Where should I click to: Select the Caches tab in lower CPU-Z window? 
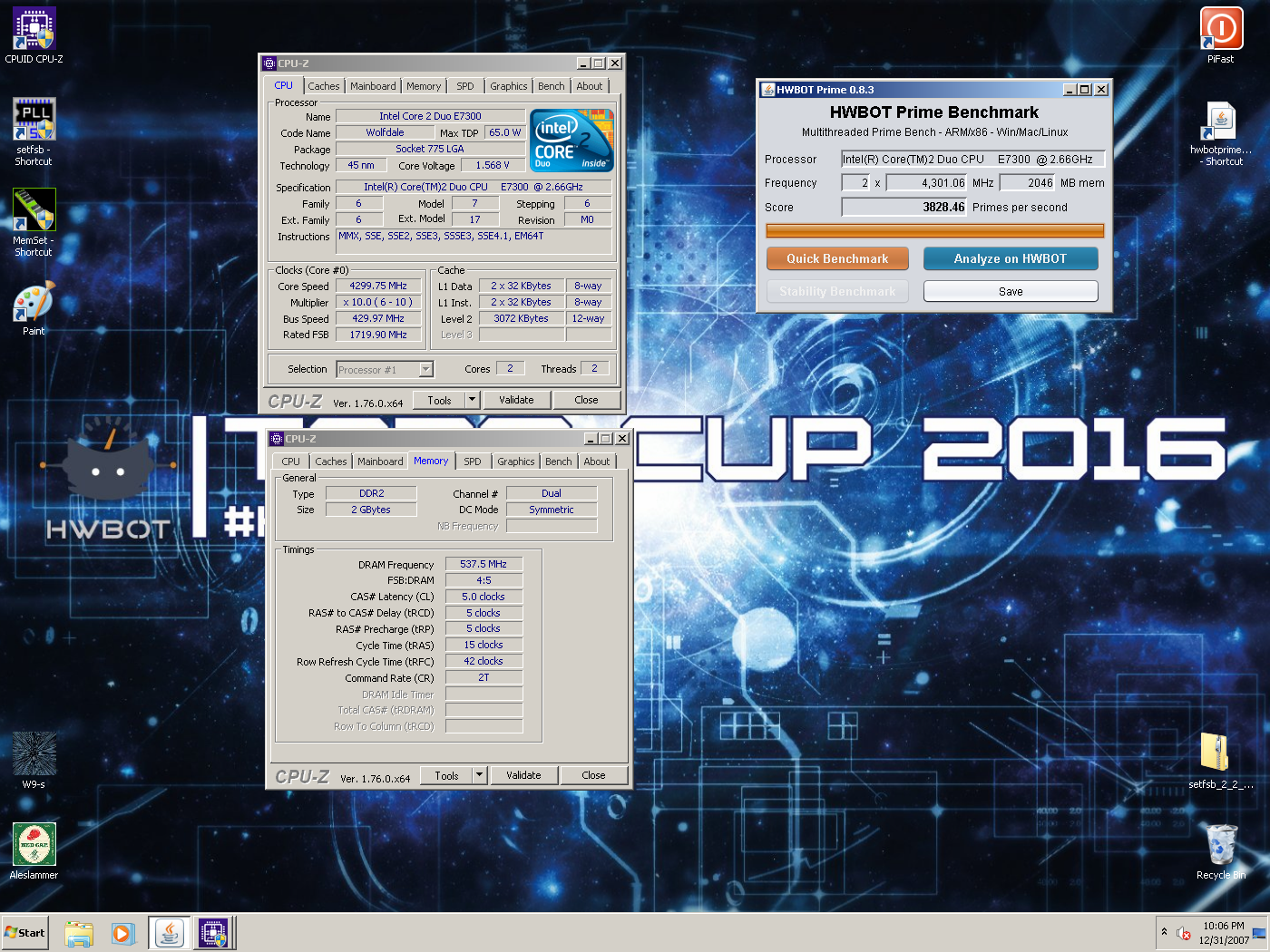[x=331, y=461]
